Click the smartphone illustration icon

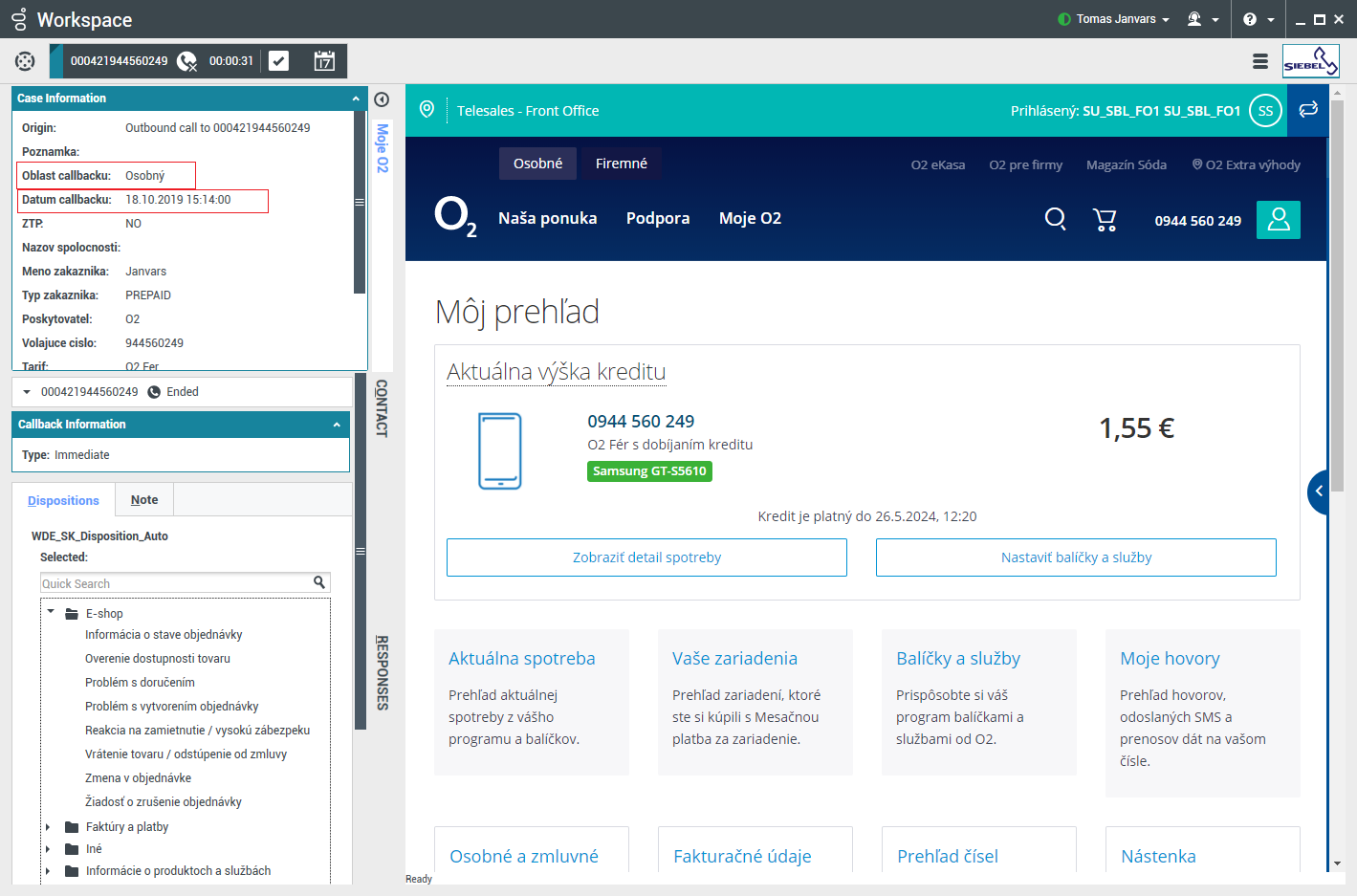[500, 451]
